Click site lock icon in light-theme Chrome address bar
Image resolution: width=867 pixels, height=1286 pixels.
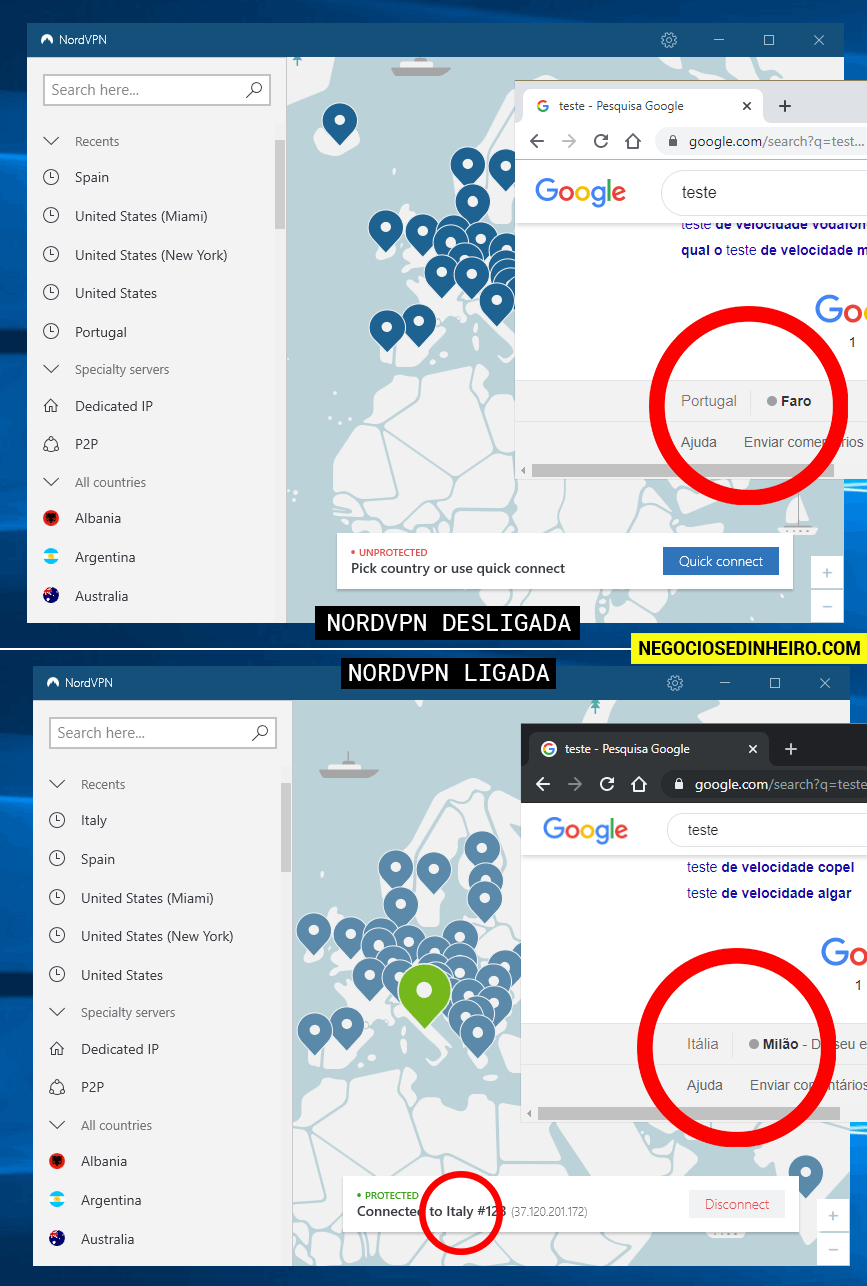point(673,141)
